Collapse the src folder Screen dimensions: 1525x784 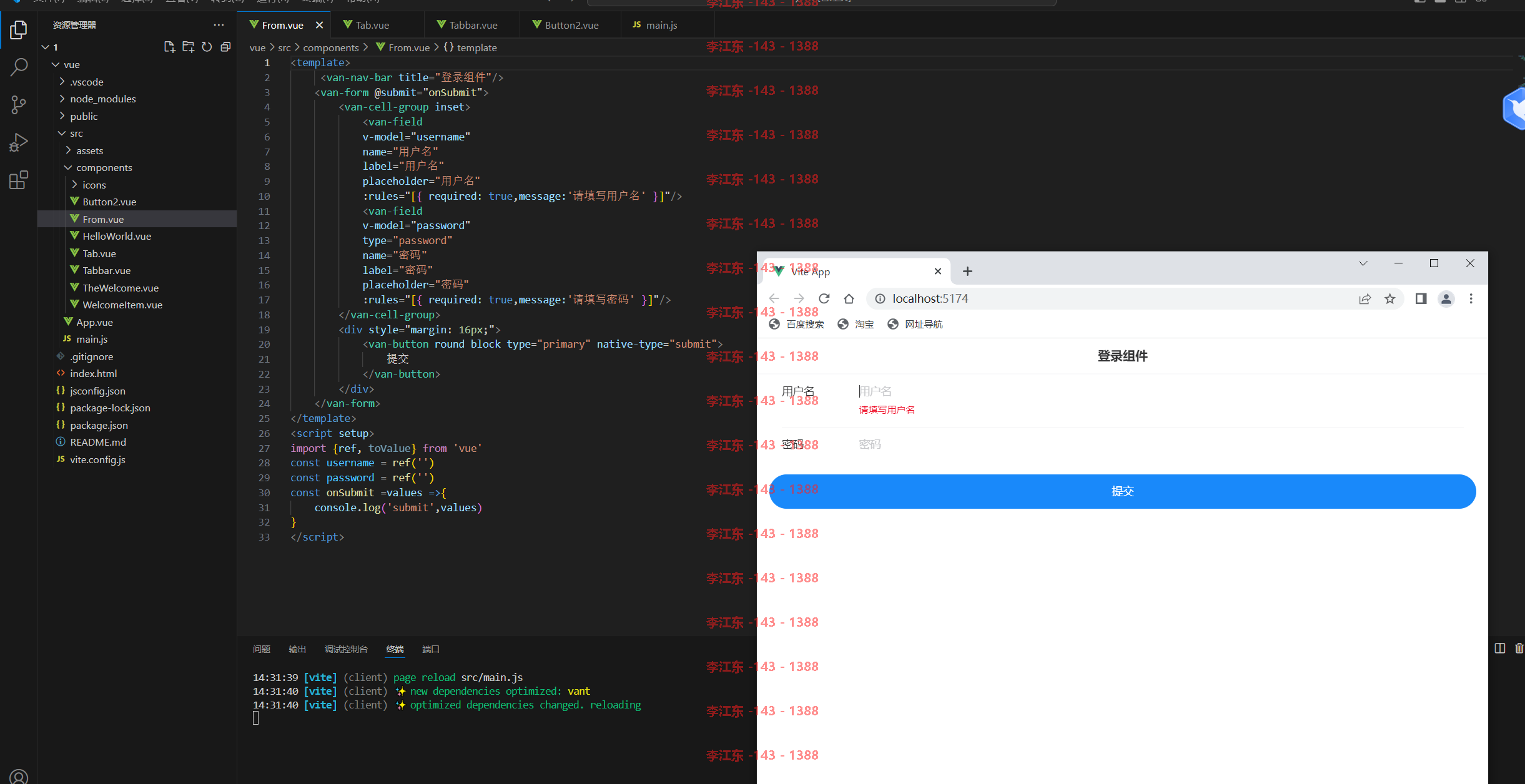(62, 133)
